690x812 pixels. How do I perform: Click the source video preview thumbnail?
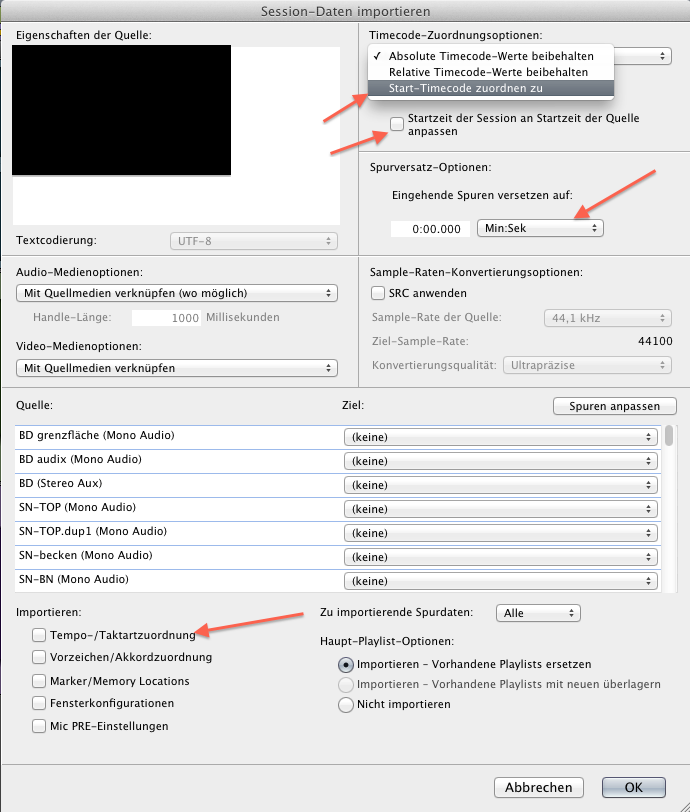coord(122,110)
